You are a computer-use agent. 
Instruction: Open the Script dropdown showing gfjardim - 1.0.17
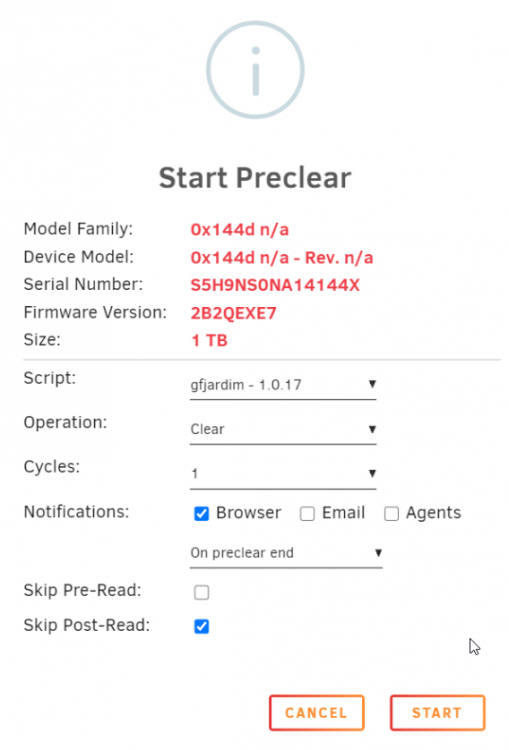coord(283,385)
